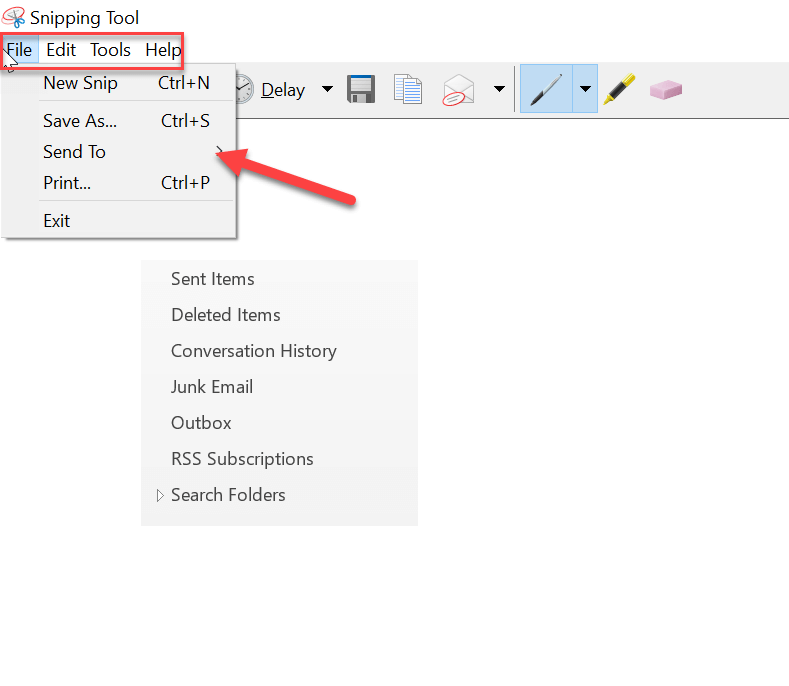The image size is (789, 686).
Task: Click the Save Snip floppy disk icon
Action: click(x=361, y=89)
